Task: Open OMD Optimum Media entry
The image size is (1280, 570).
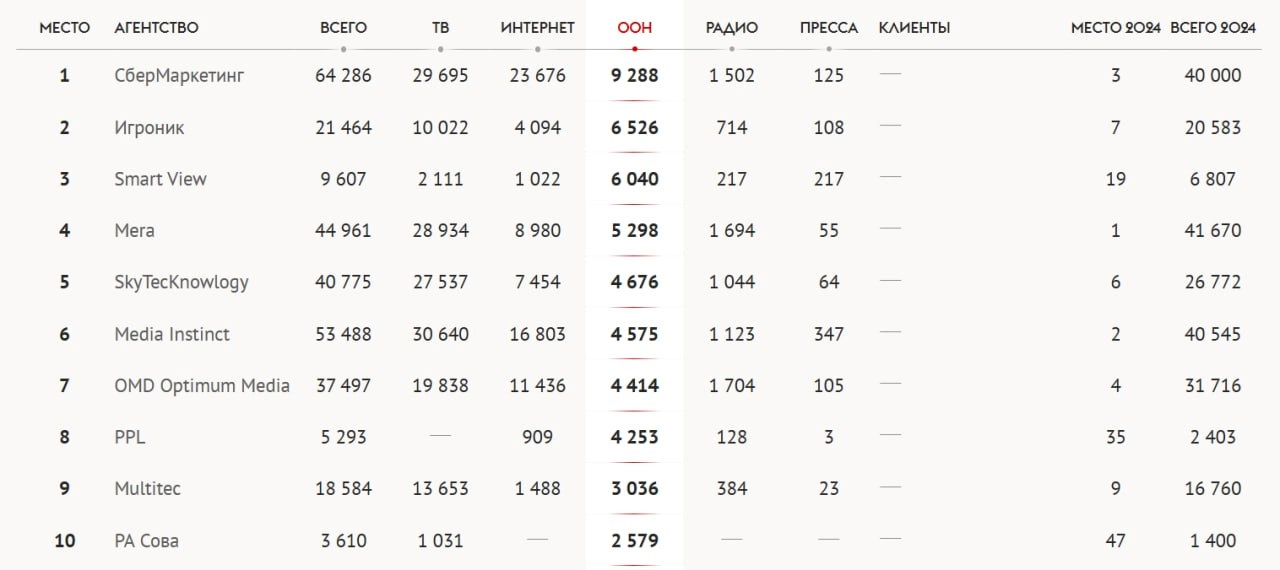Action: pos(202,386)
